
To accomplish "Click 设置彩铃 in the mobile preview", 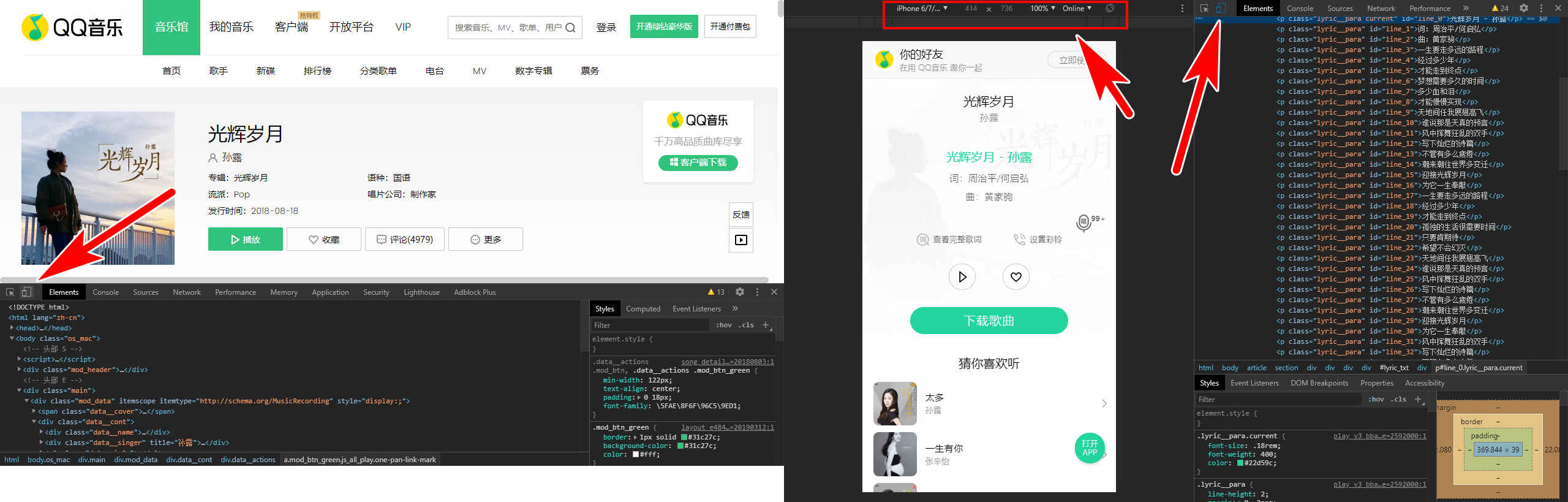I will click(1038, 240).
